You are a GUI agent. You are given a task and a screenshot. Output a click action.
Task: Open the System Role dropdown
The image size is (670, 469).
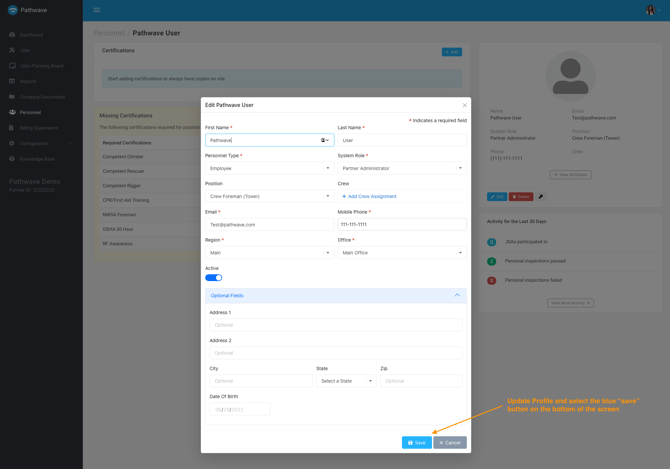401,168
